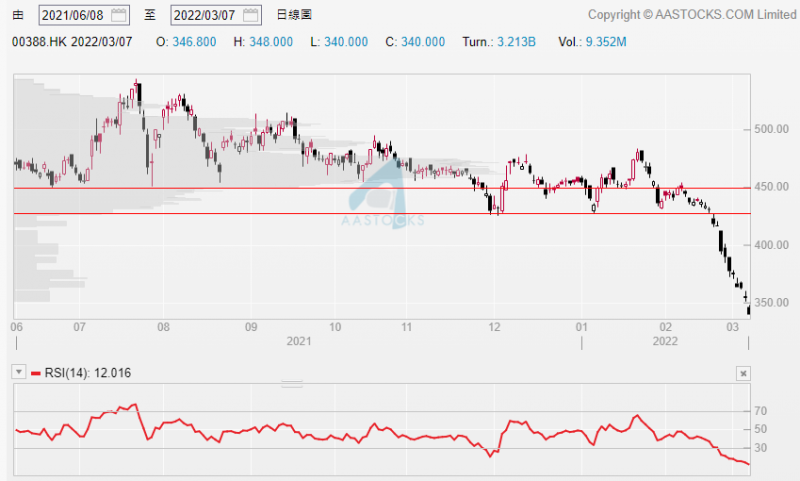Image resolution: width=800 pixels, height=481 pixels.
Task: Click the AASTOCKS.COM copyright text
Action: 692,15
